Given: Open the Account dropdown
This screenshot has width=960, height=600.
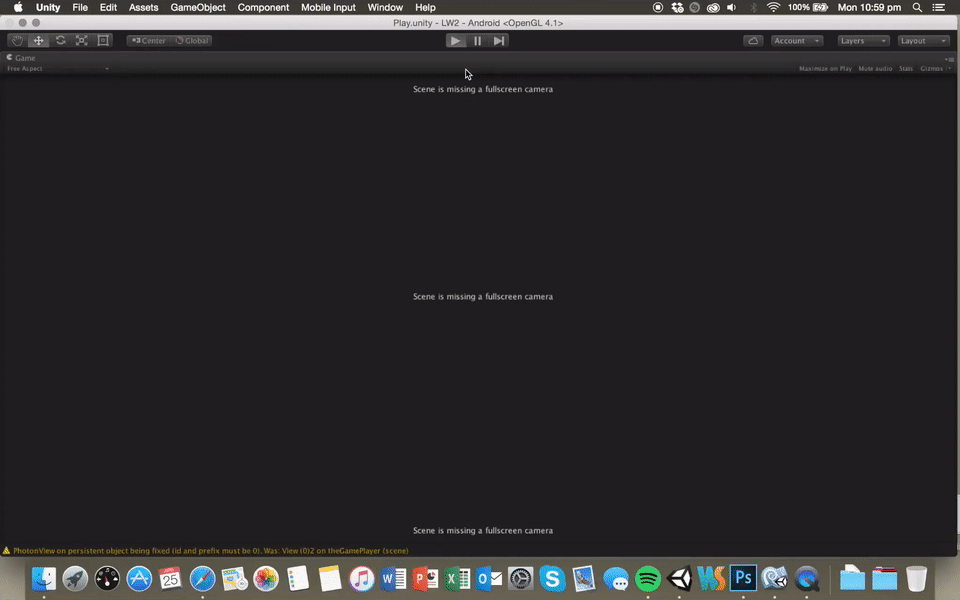Looking at the screenshot, I should [x=796, y=41].
